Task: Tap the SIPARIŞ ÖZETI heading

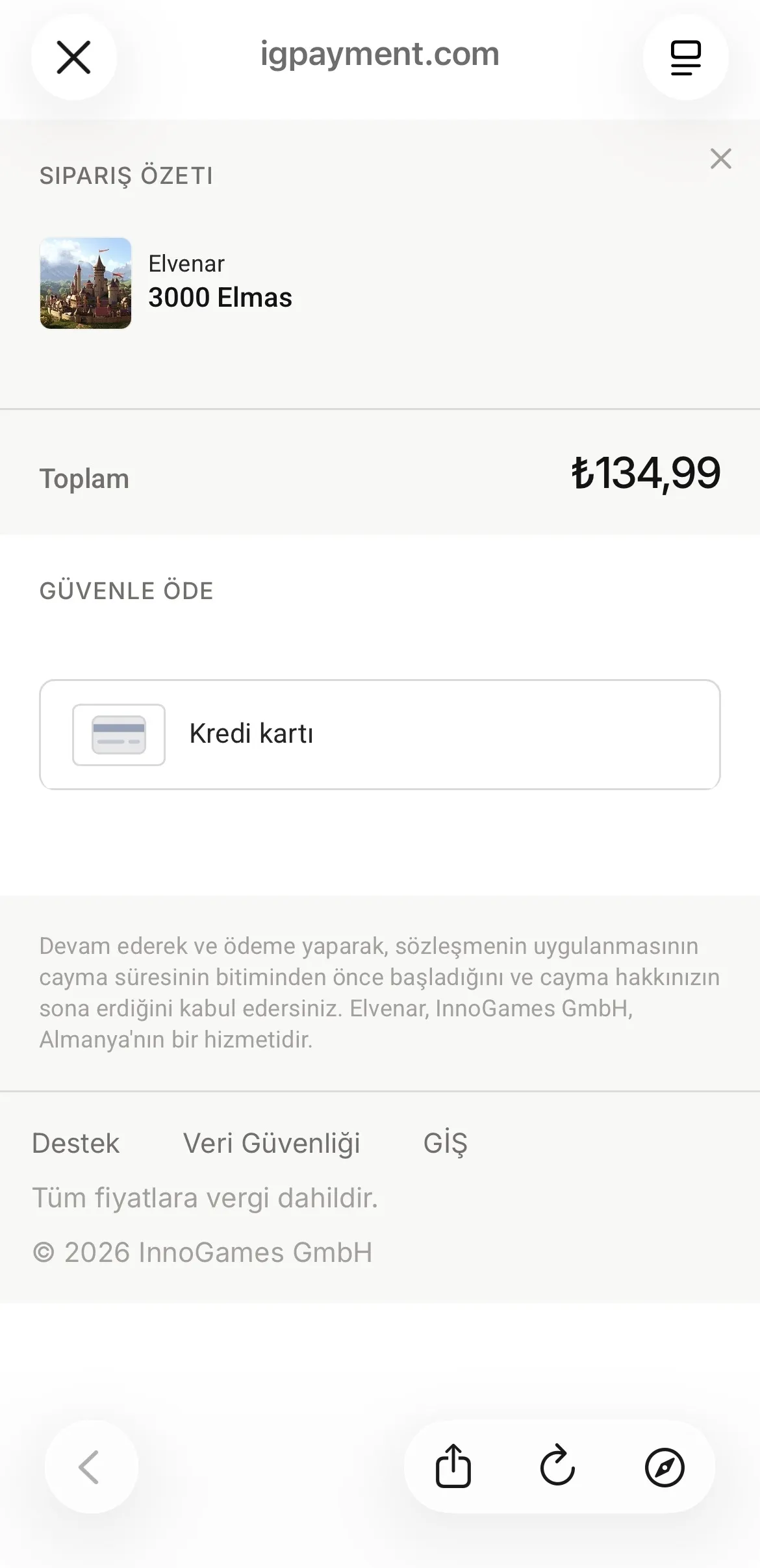Action: click(x=127, y=175)
